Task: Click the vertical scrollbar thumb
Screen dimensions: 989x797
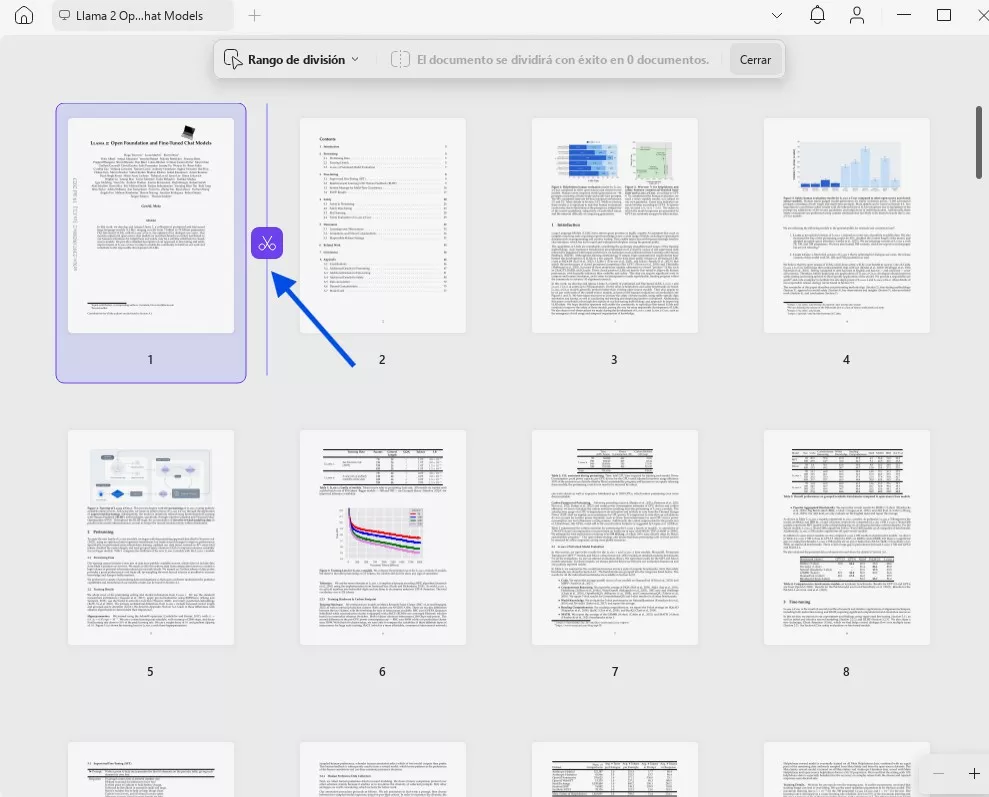Action: pos(979,143)
